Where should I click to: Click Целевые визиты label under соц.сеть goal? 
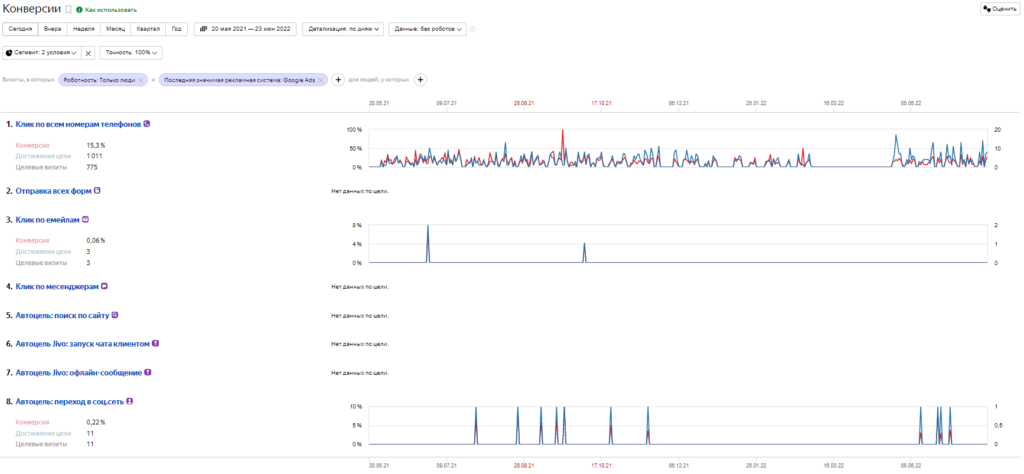point(40,444)
